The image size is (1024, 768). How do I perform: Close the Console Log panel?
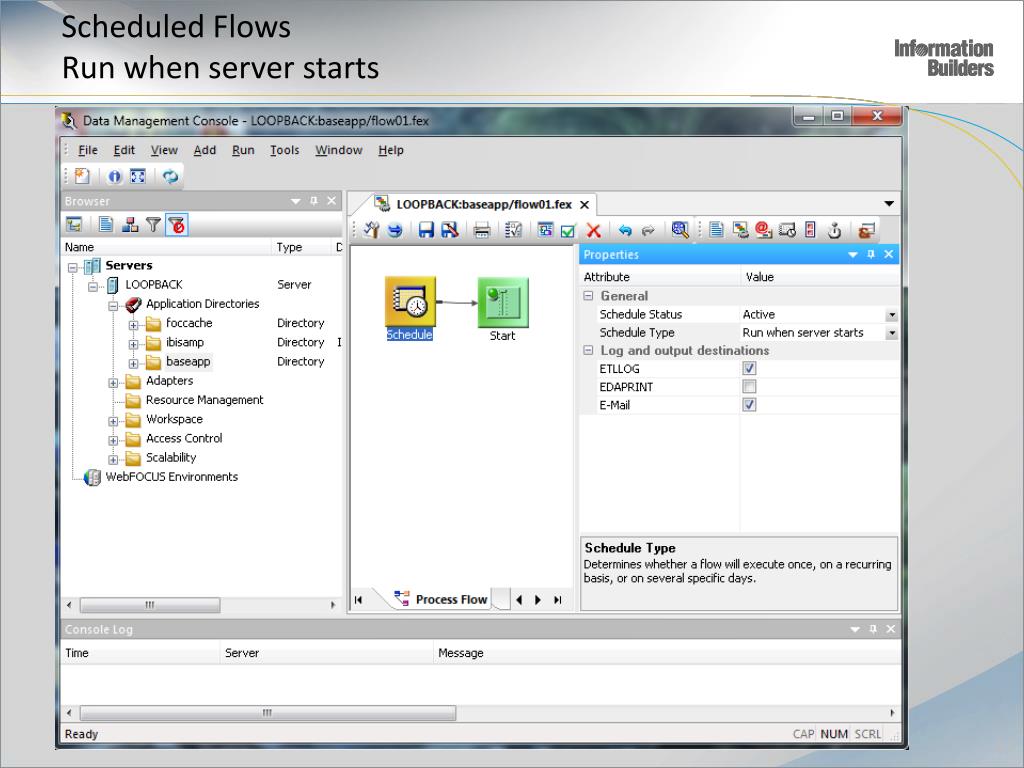(891, 629)
